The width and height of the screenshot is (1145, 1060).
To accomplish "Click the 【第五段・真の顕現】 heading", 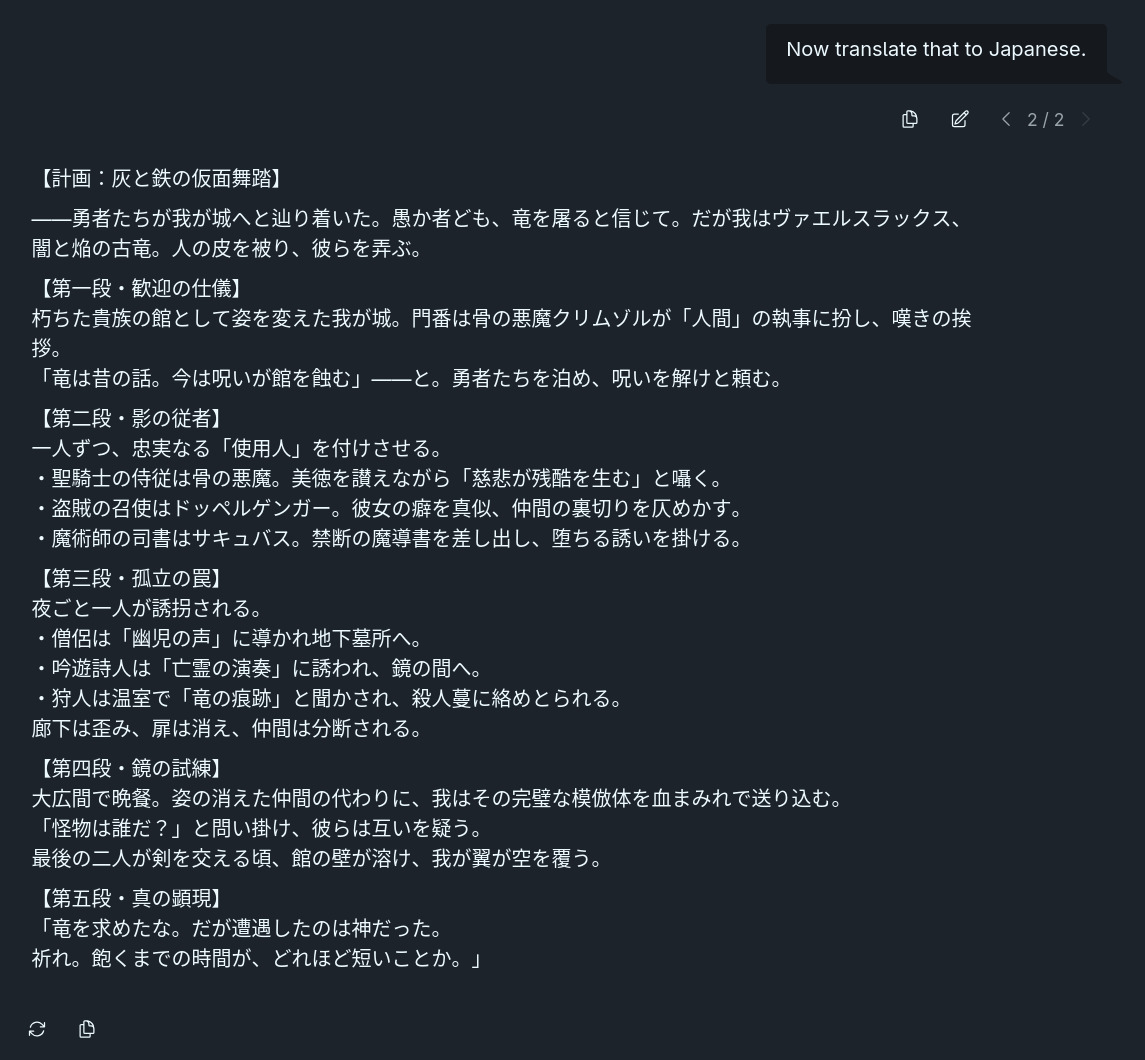I will (x=129, y=898).
